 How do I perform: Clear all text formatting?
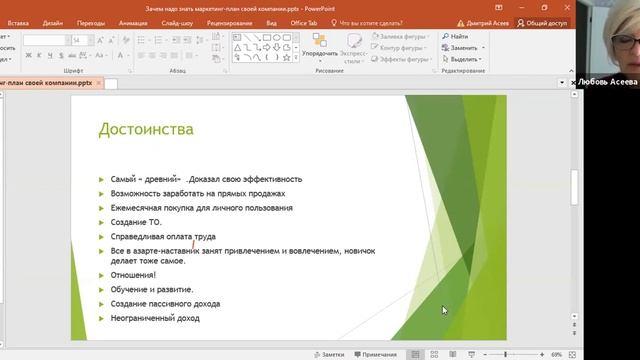(126, 40)
